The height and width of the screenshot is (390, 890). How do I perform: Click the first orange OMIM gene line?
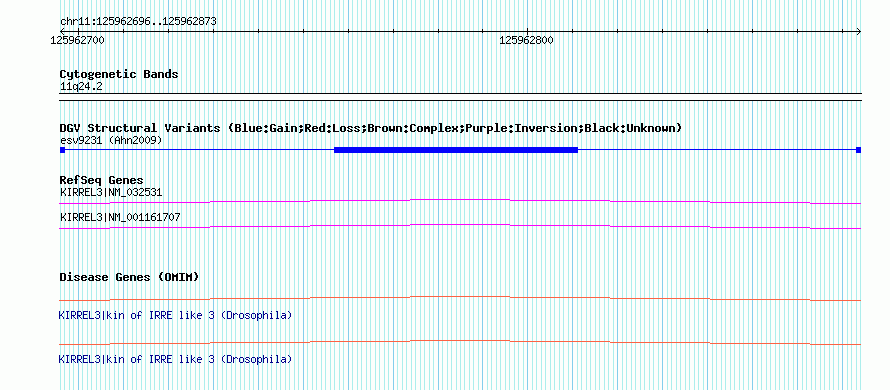[460, 298]
